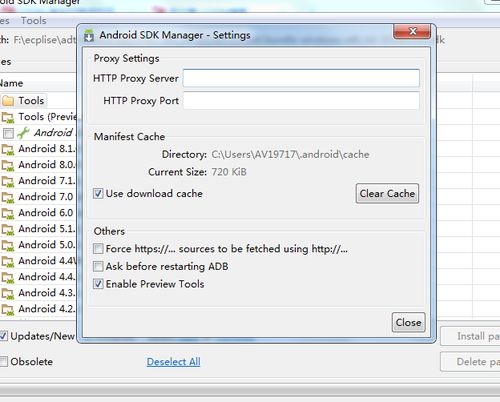Viewport: 500px width, 402px height.
Task: Click the Deselect All link
Action: point(173,362)
